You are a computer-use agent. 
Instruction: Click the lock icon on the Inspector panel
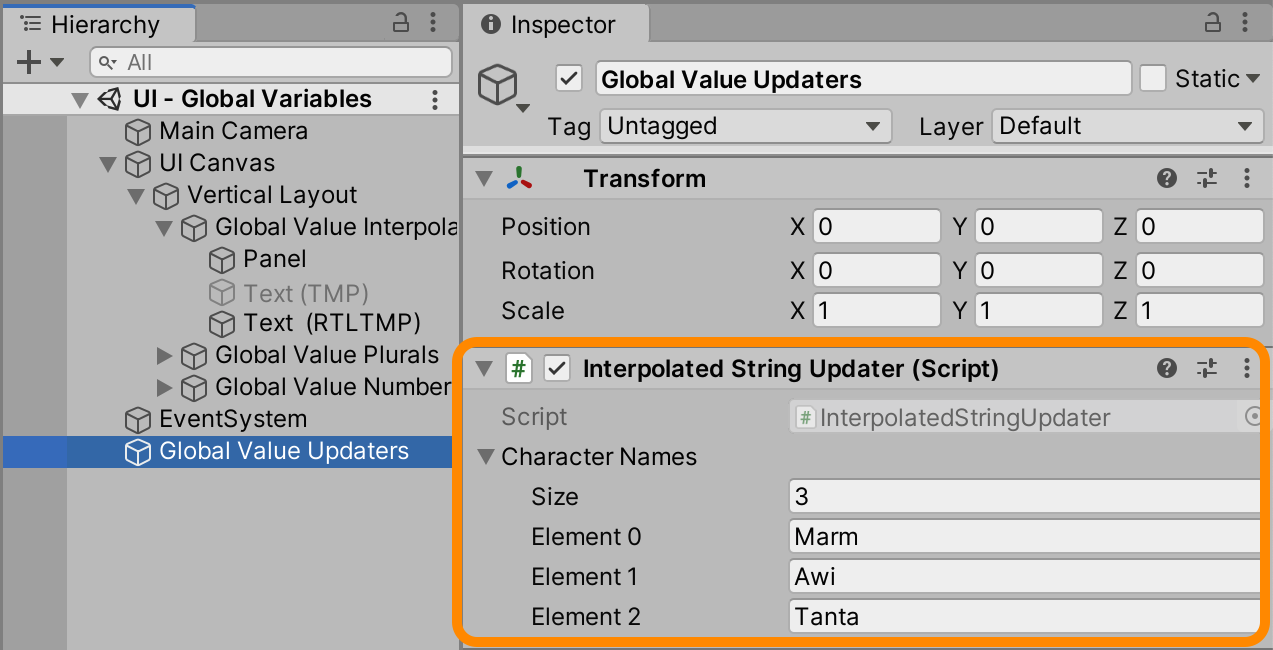pyautogui.click(x=1212, y=23)
